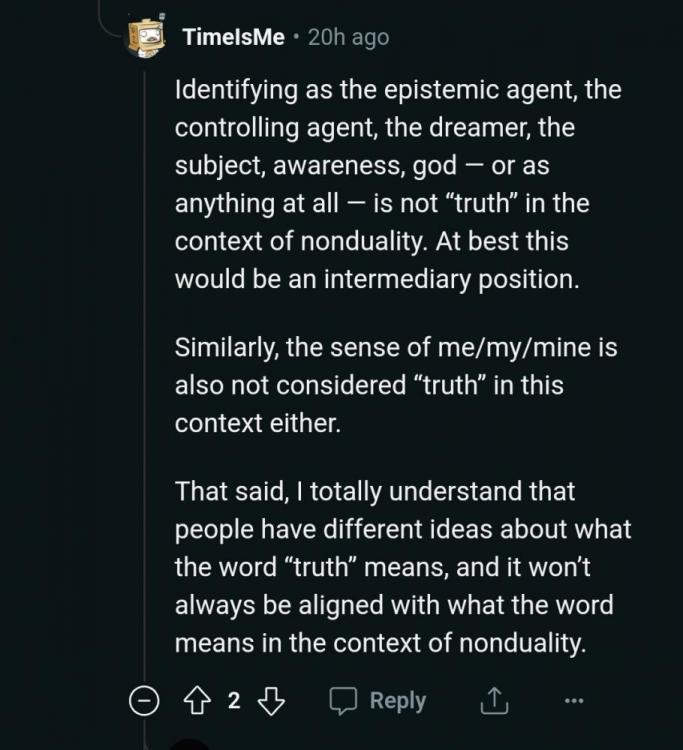
Task: Click the partially visible avatar at bottom
Action: click(x=189, y=744)
